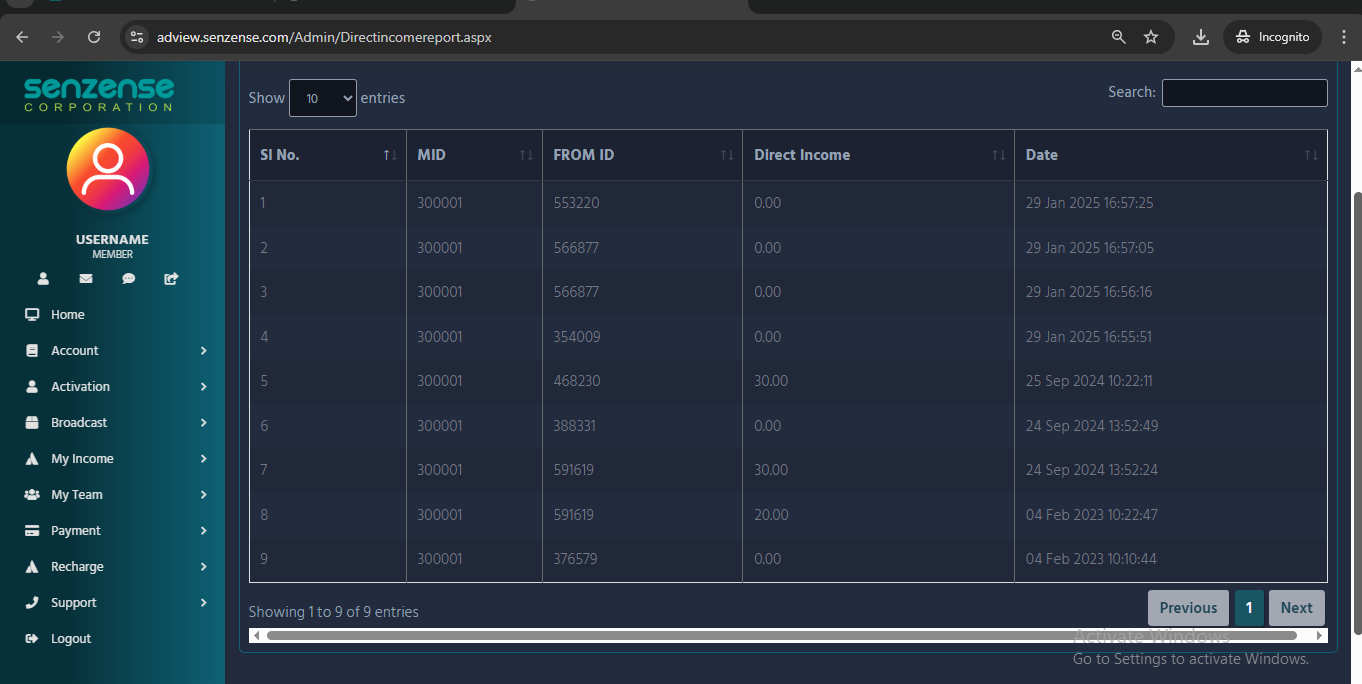This screenshot has width=1362, height=684.
Task: Open the Account menu item
Action: (75, 350)
